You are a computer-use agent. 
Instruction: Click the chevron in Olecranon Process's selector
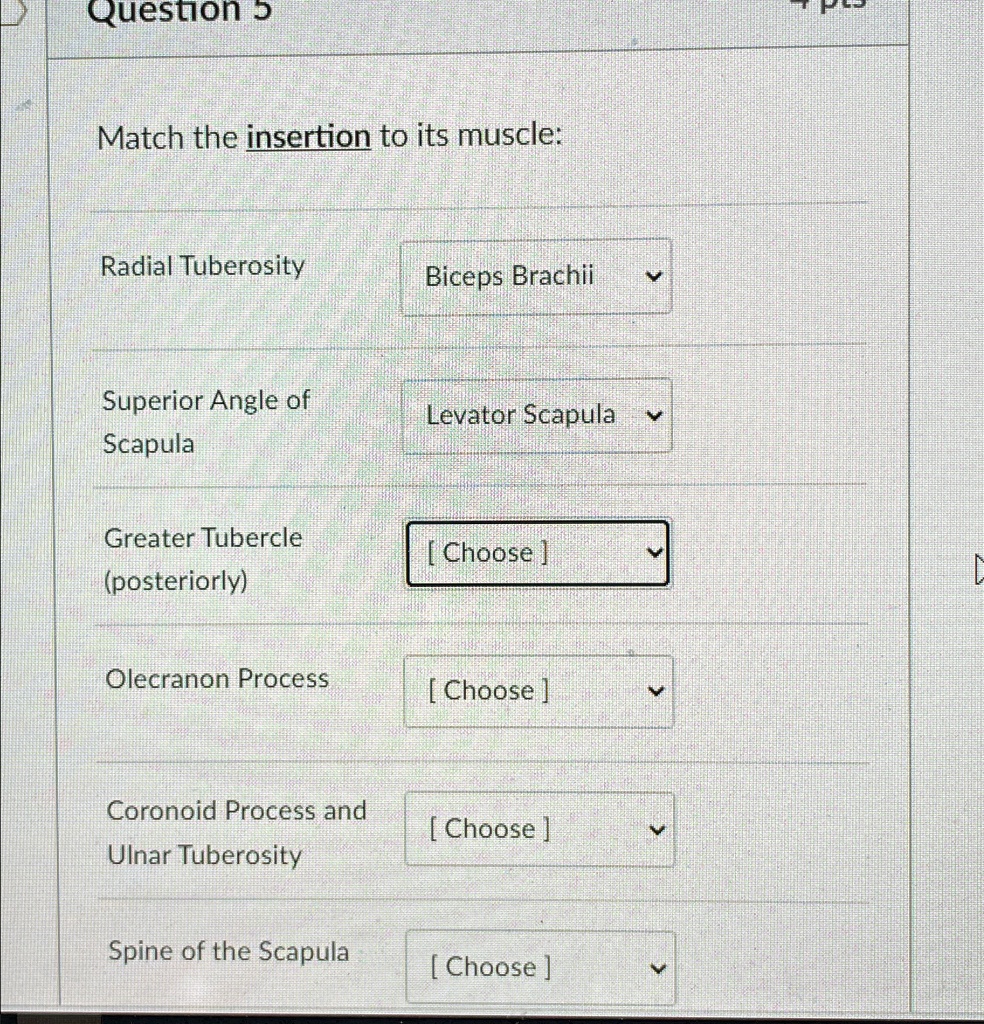[x=656, y=691]
